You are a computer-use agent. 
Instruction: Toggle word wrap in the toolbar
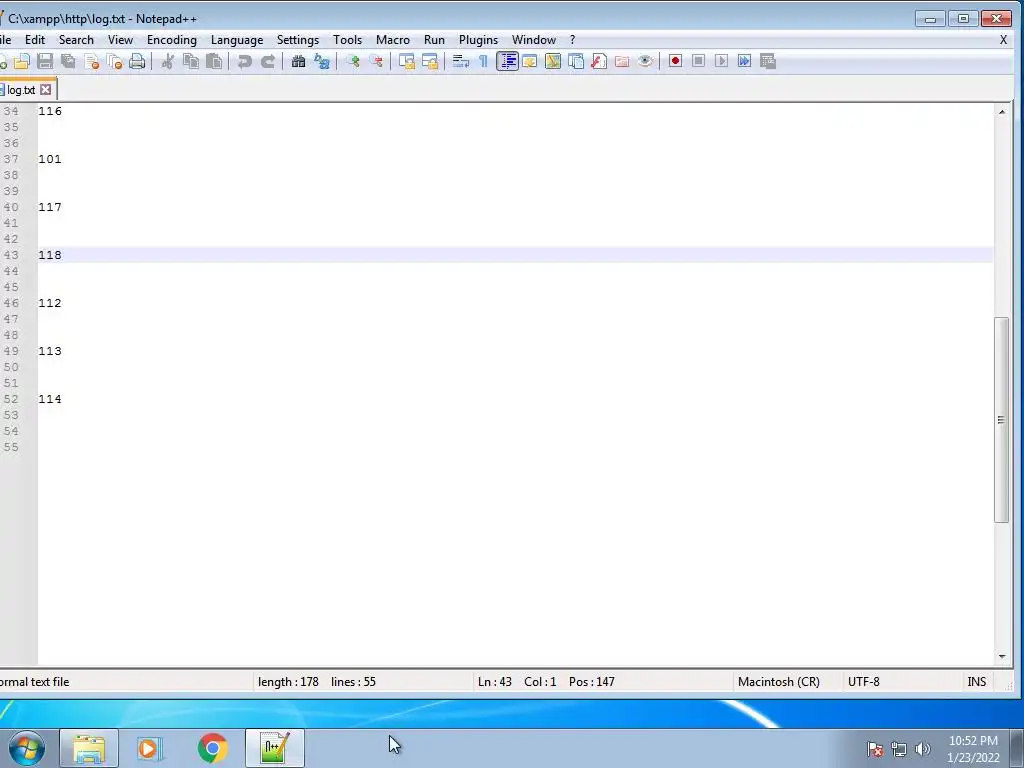460,61
